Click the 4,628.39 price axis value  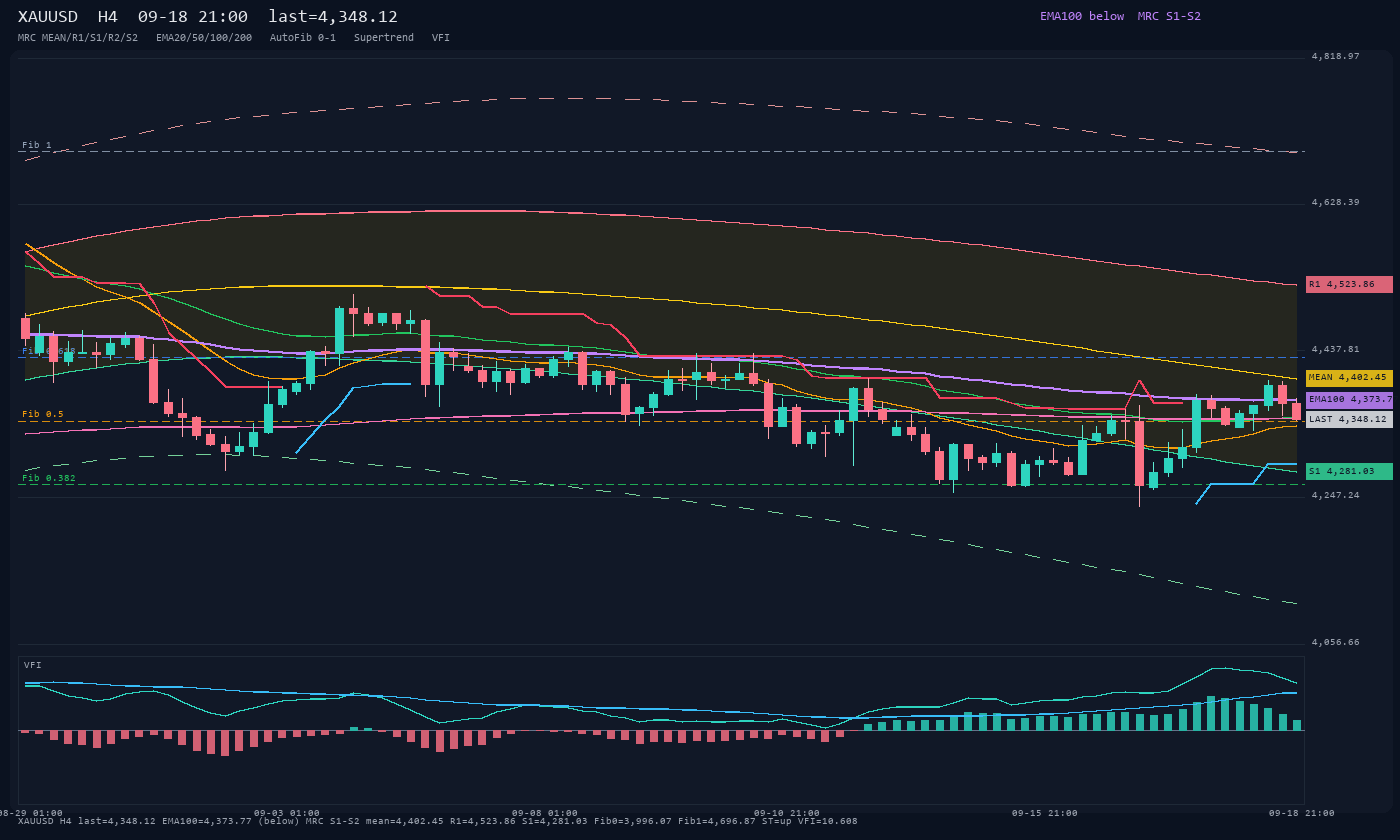tap(1336, 202)
